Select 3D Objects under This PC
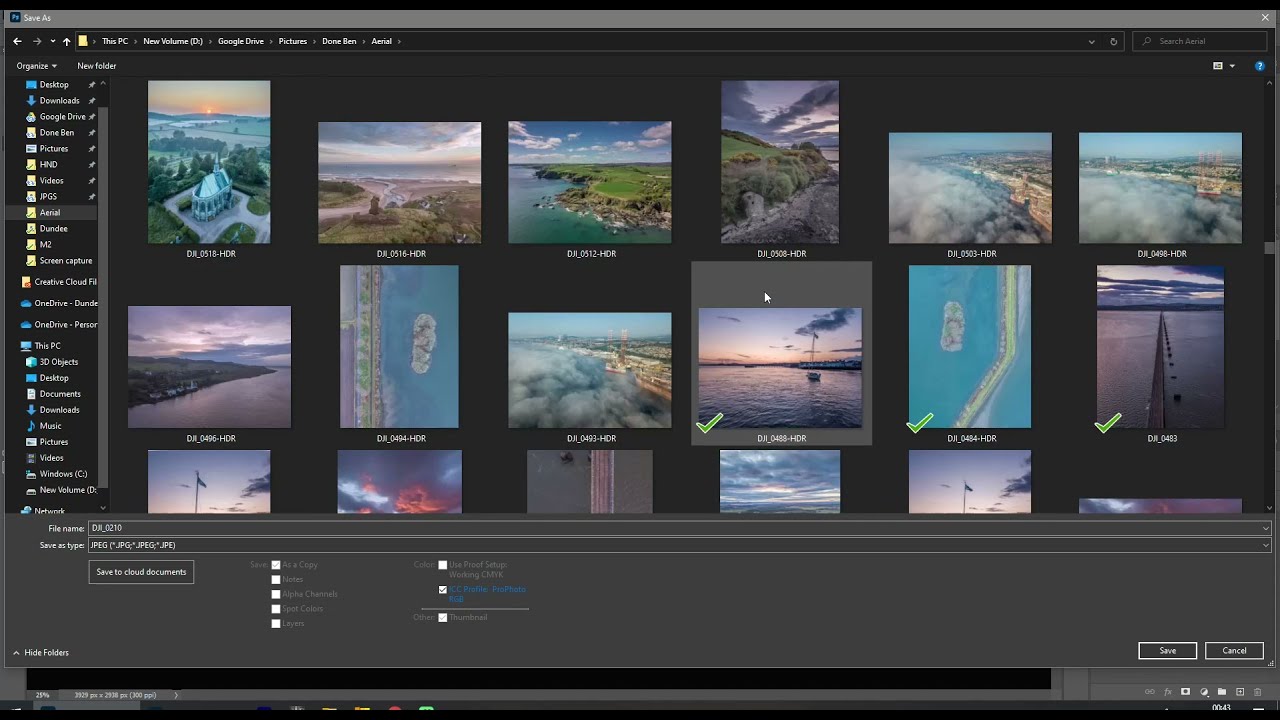This screenshot has width=1280, height=720. coord(51,362)
